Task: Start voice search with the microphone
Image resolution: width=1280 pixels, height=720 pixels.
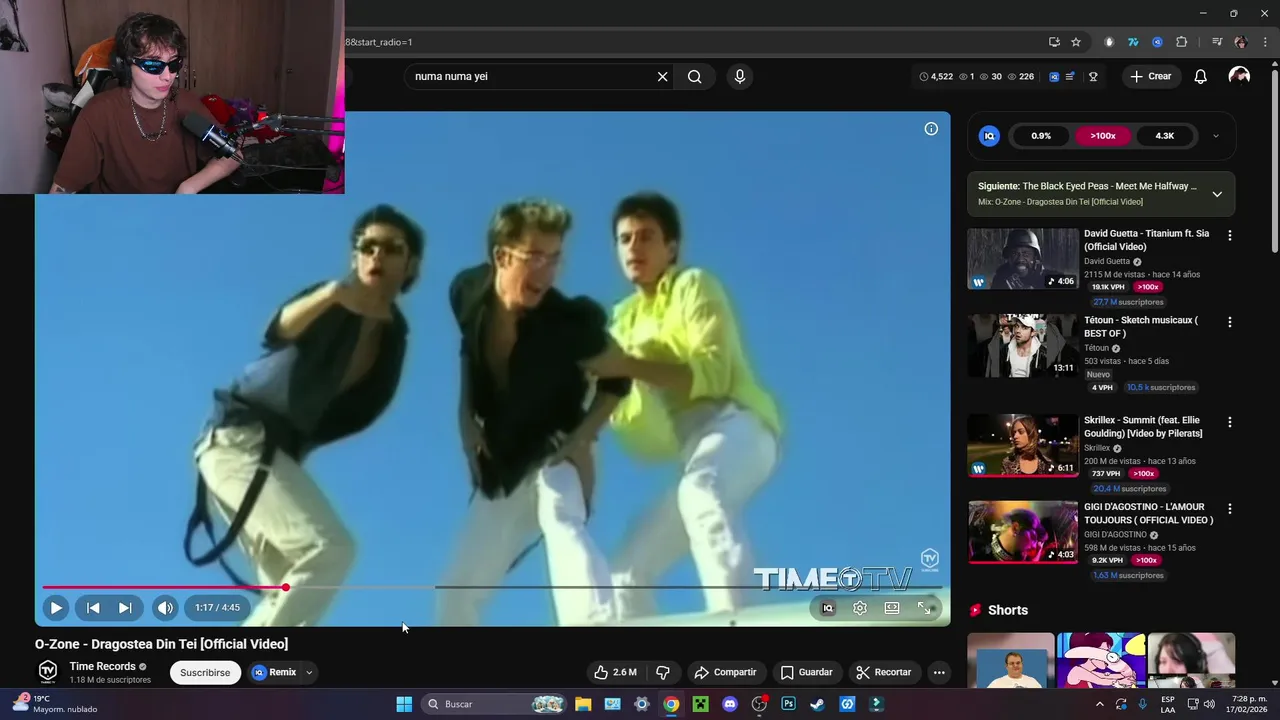Action: click(x=740, y=76)
